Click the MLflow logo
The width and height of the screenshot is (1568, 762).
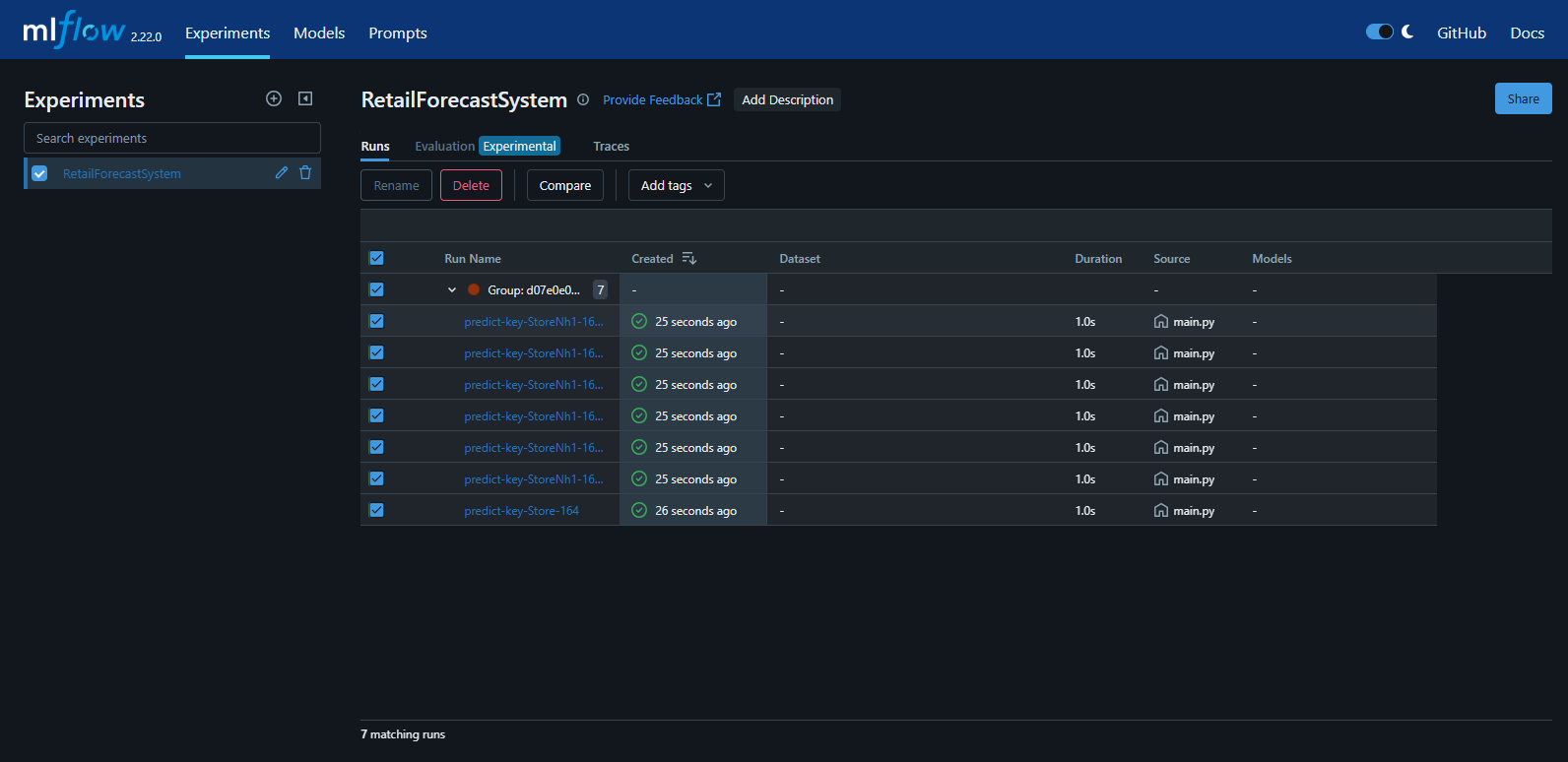pos(74,30)
